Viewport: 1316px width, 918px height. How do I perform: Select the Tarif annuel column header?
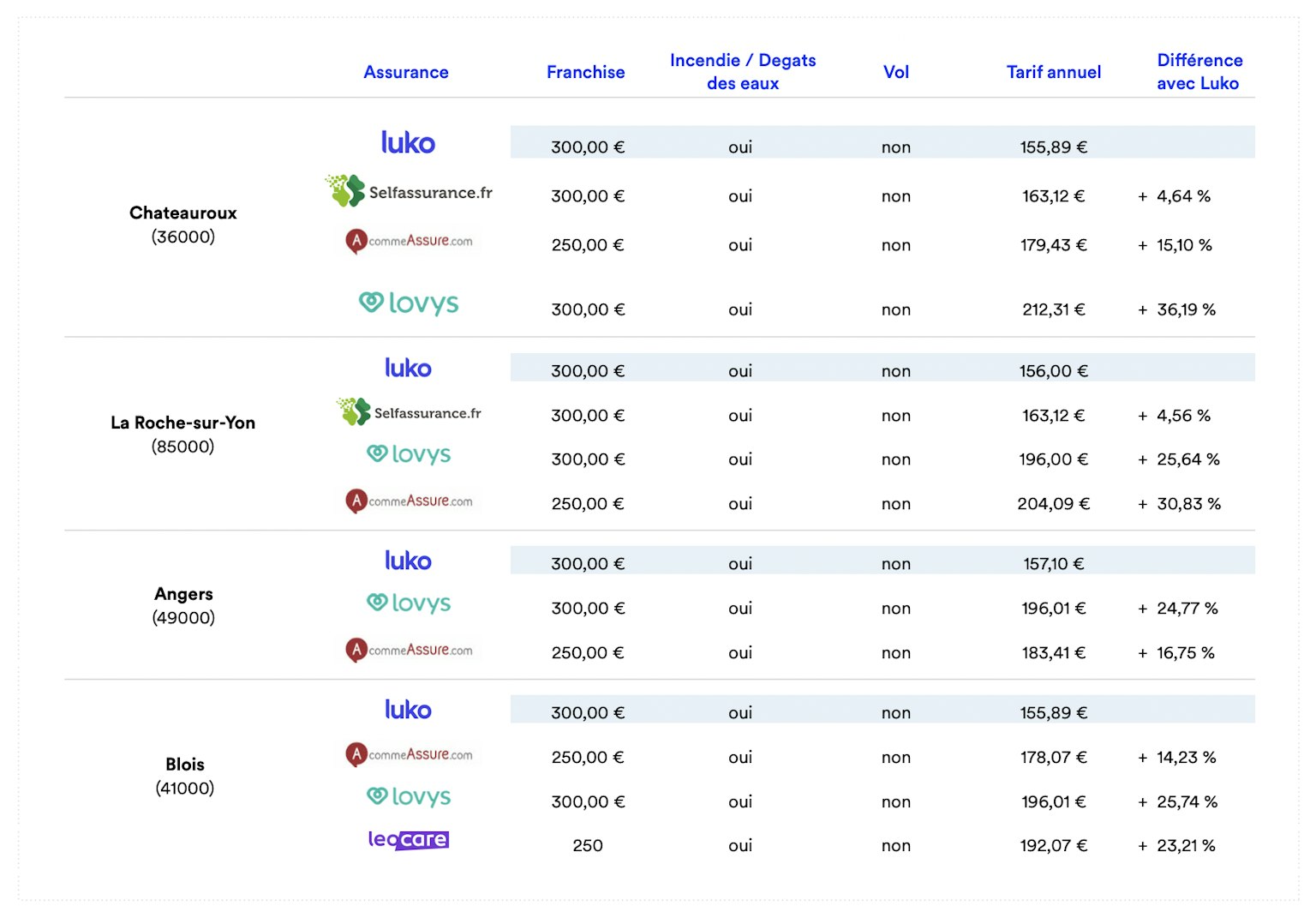[1054, 72]
